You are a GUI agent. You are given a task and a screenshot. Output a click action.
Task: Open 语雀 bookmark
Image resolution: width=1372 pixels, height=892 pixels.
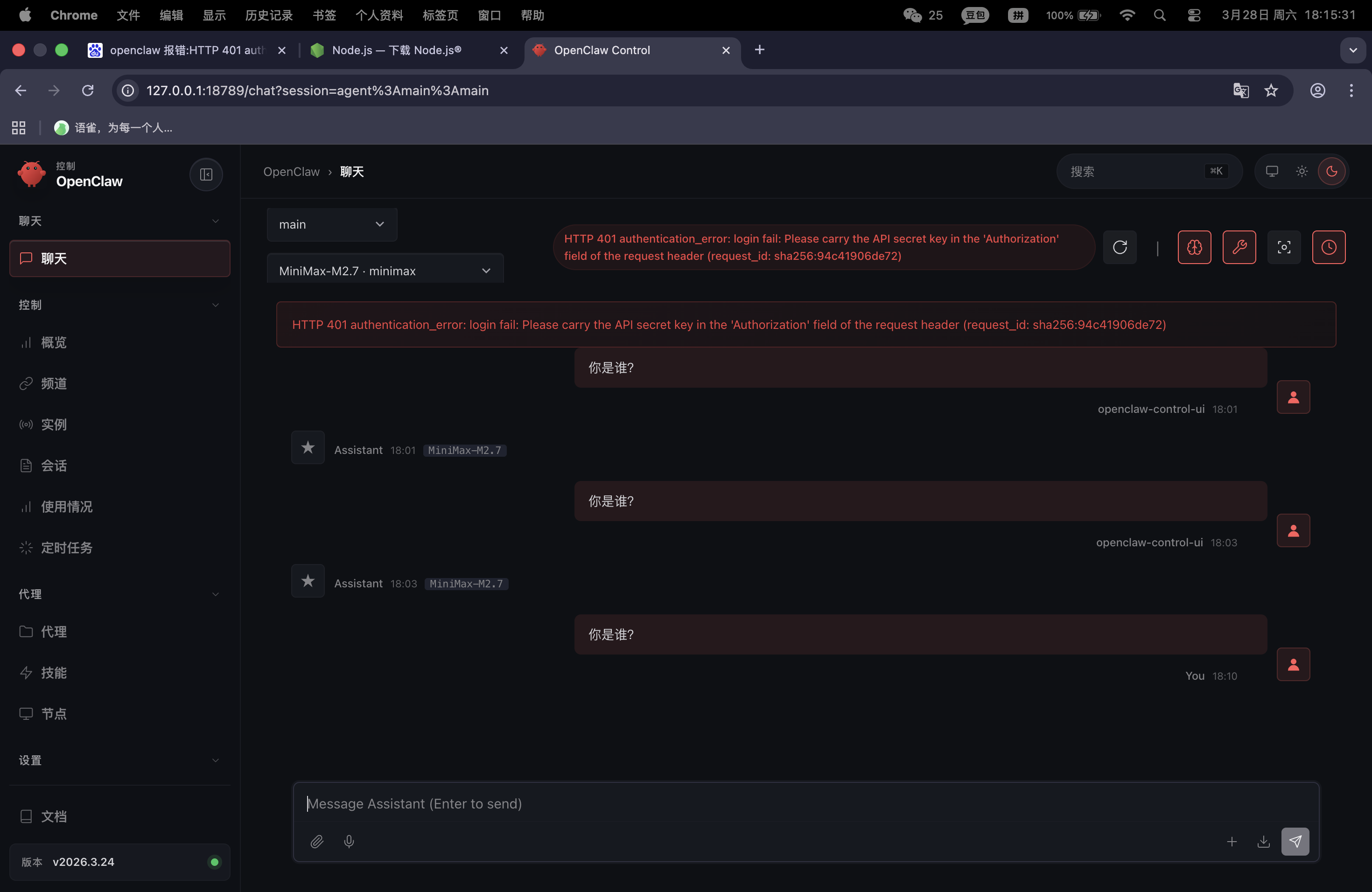113,127
